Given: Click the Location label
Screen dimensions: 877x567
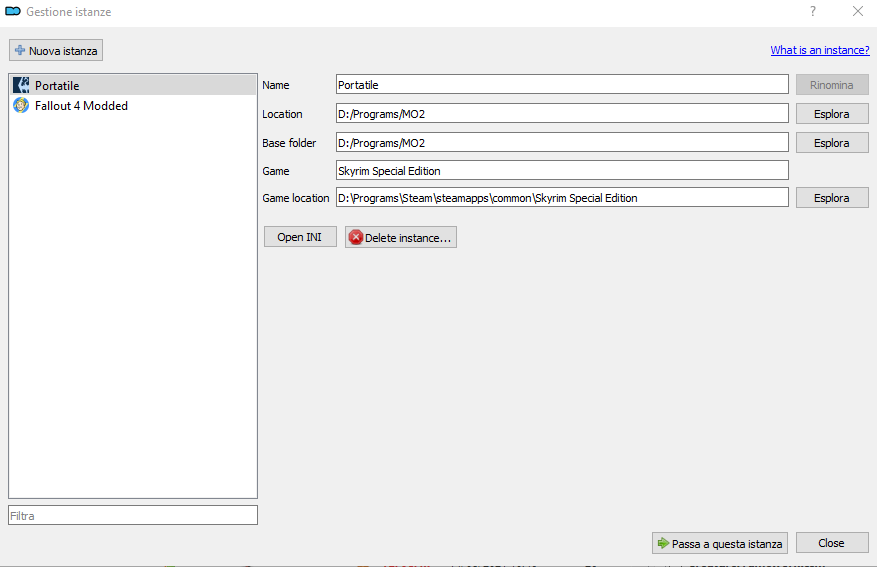Looking at the screenshot, I should [x=282, y=114].
